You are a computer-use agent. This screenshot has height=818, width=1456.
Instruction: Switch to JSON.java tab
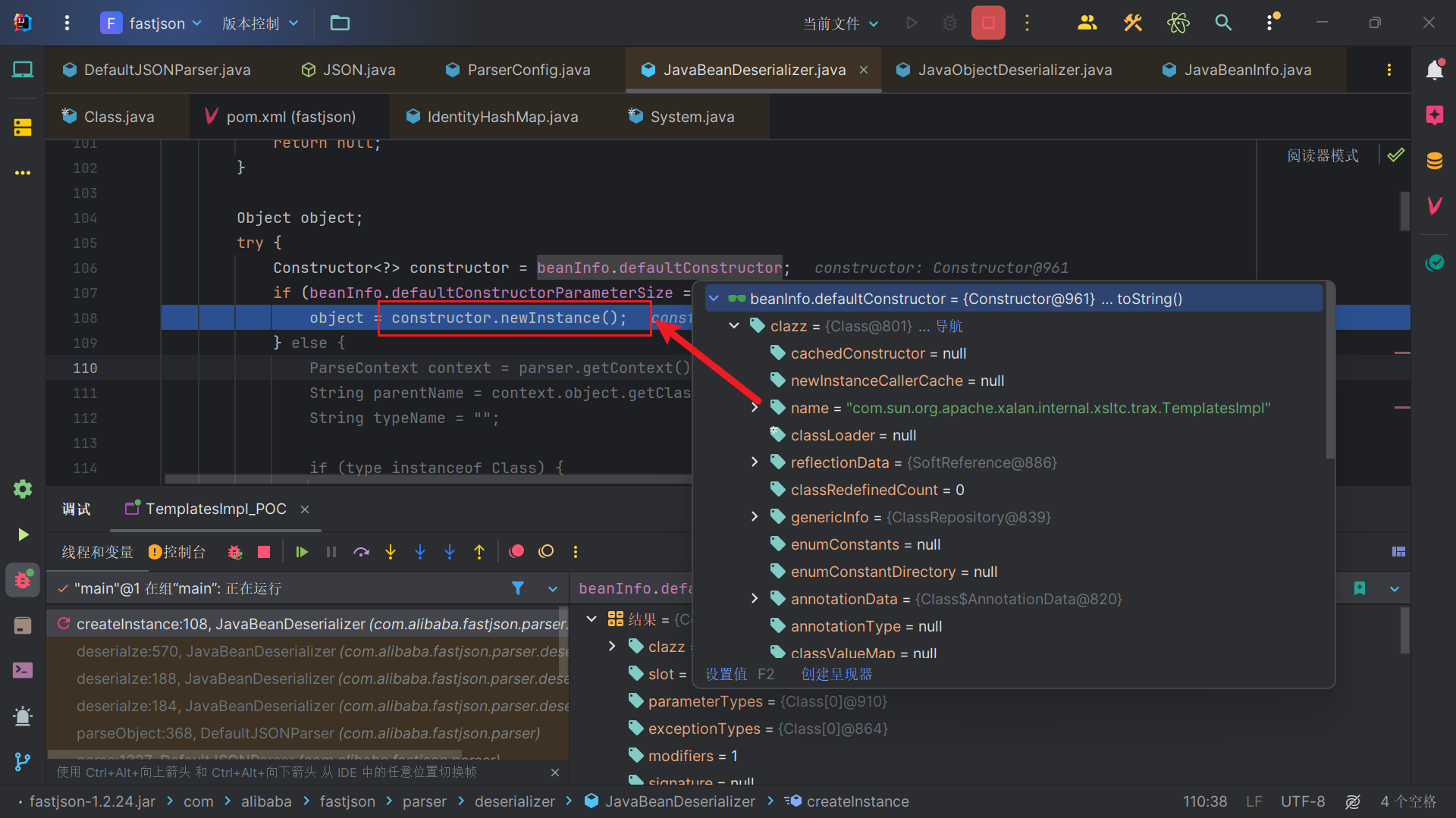(x=349, y=70)
